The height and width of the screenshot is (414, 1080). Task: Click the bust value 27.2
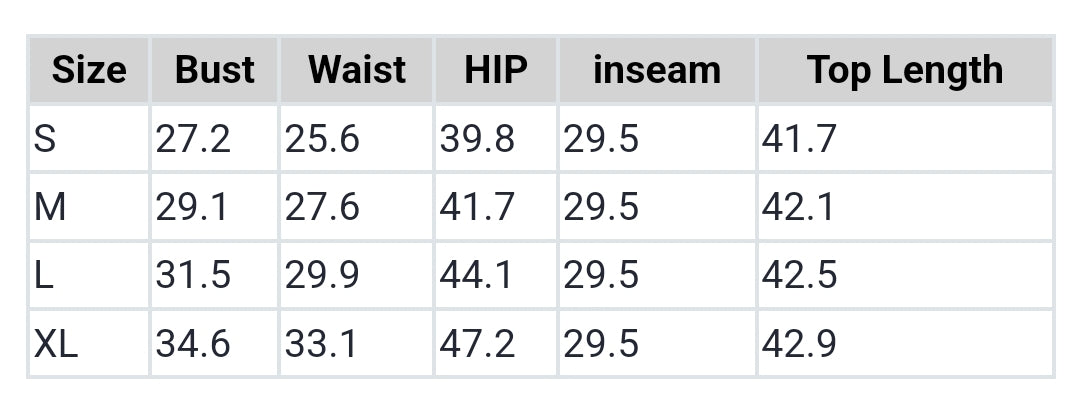193,139
